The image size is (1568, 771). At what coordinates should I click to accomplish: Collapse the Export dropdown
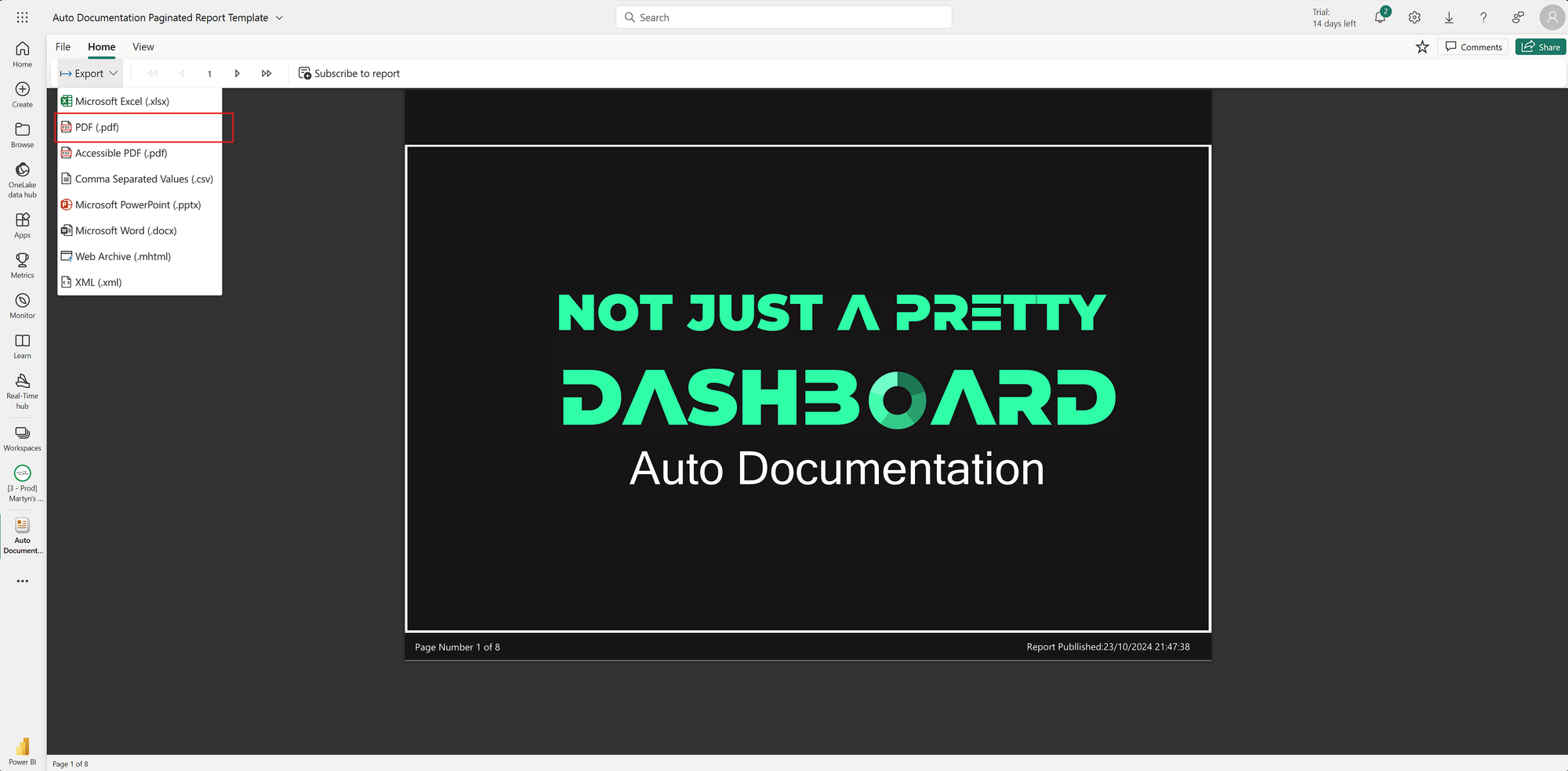tap(89, 74)
